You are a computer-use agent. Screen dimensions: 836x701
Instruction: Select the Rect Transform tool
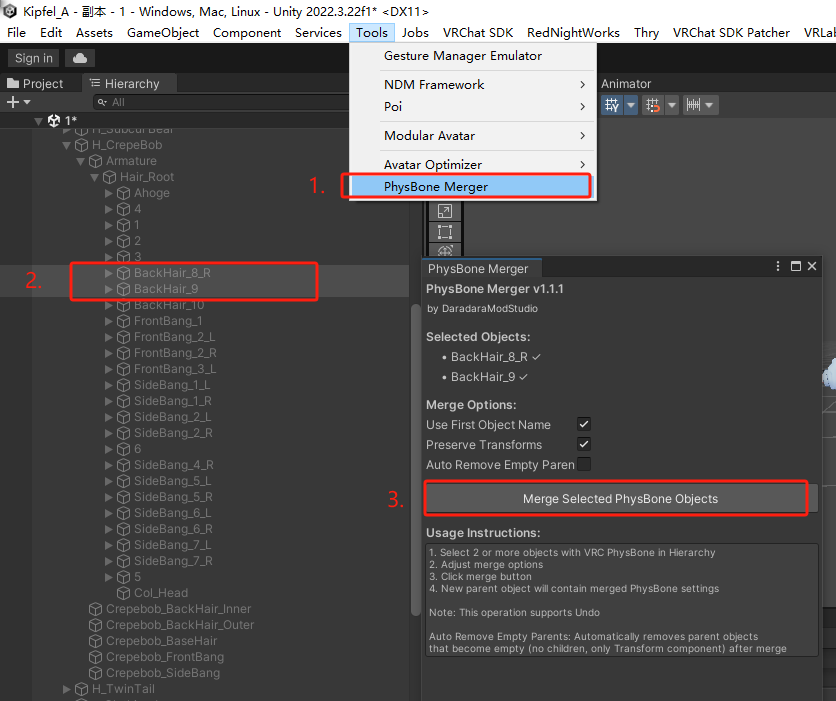coord(444,233)
